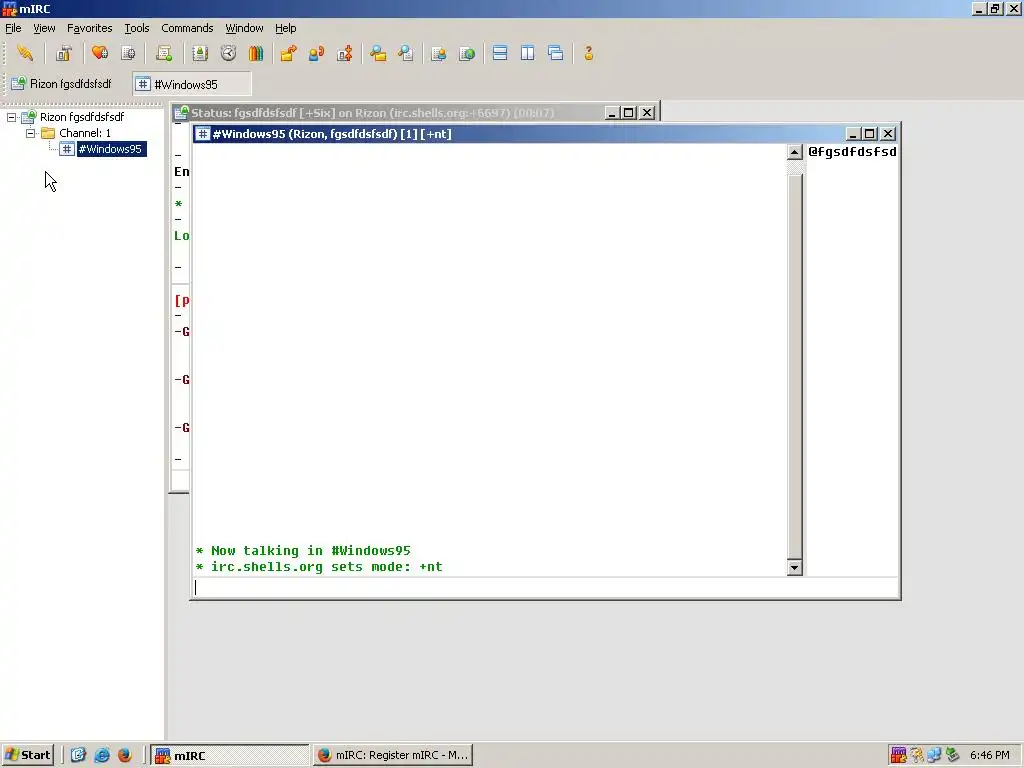Launch Internet Explorer from quick launch
Viewport: 1024px width, 768px height.
point(102,755)
